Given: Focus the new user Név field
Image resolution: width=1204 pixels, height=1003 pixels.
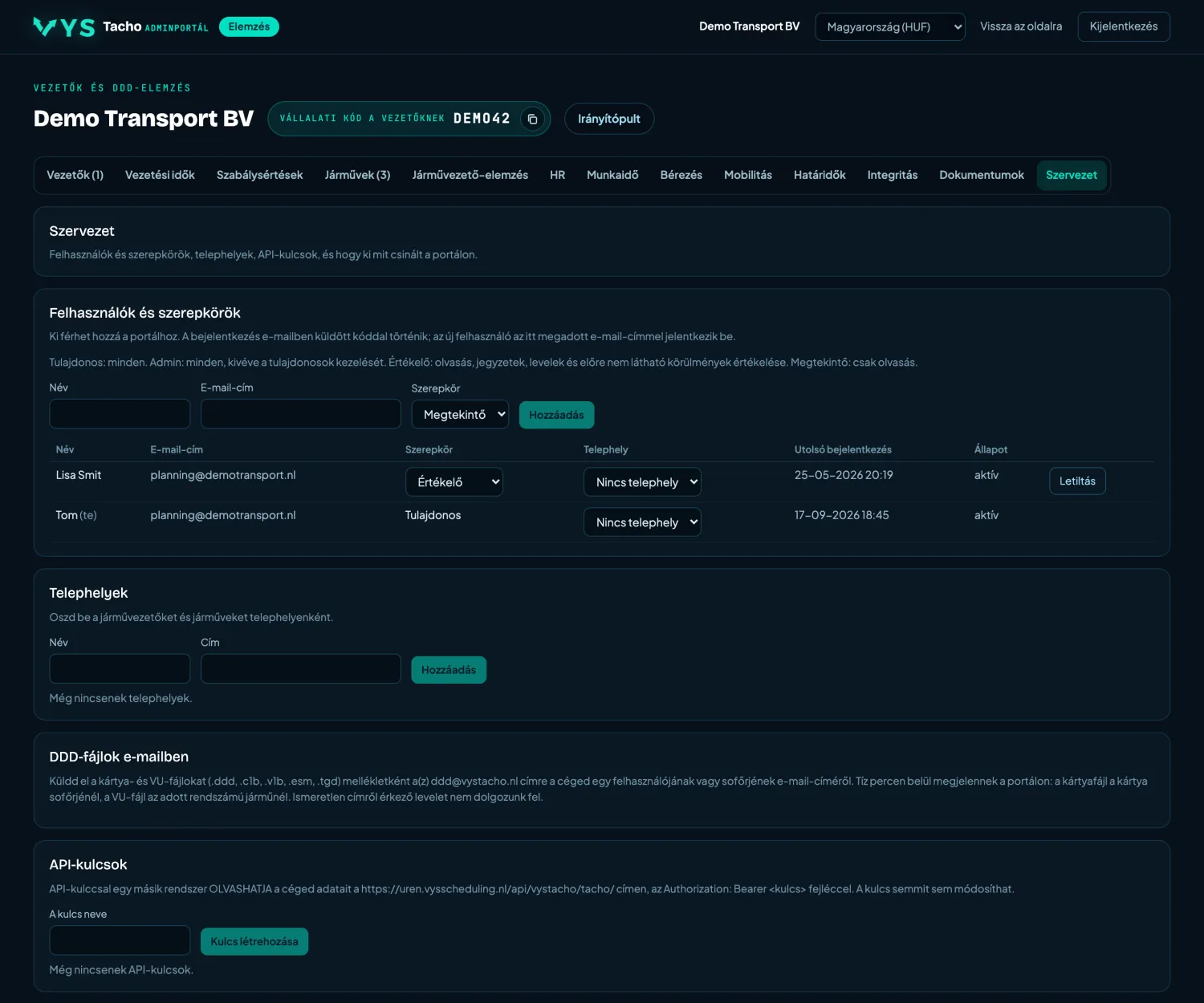Looking at the screenshot, I should tap(120, 414).
